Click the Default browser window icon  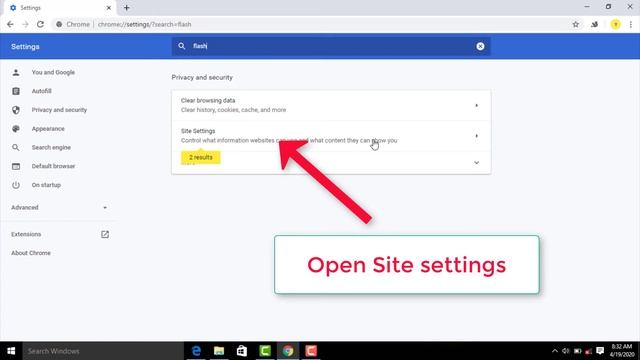[16, 166]
